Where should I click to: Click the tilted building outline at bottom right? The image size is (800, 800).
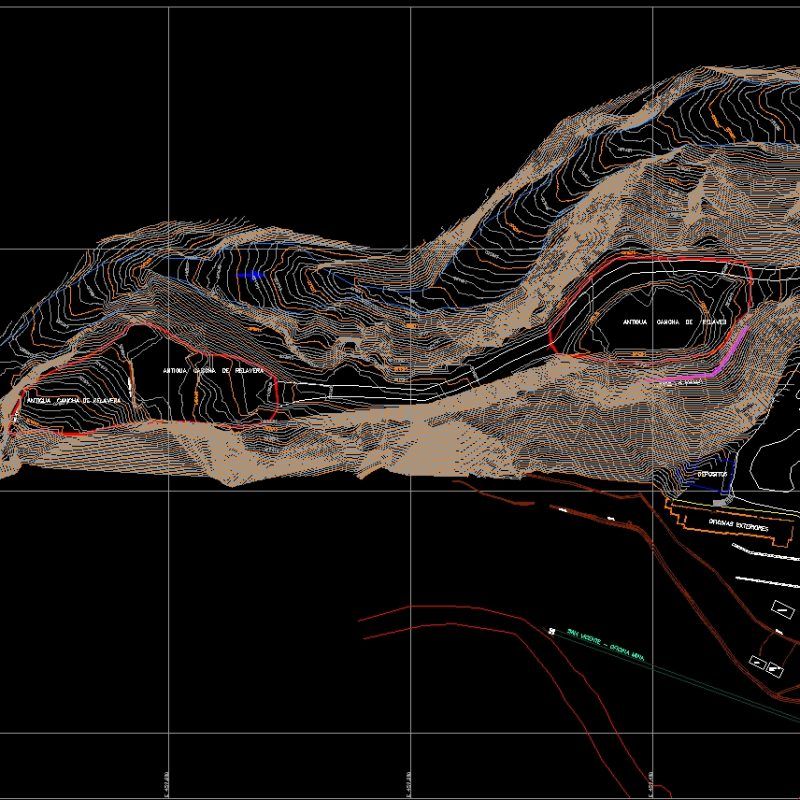775,670
